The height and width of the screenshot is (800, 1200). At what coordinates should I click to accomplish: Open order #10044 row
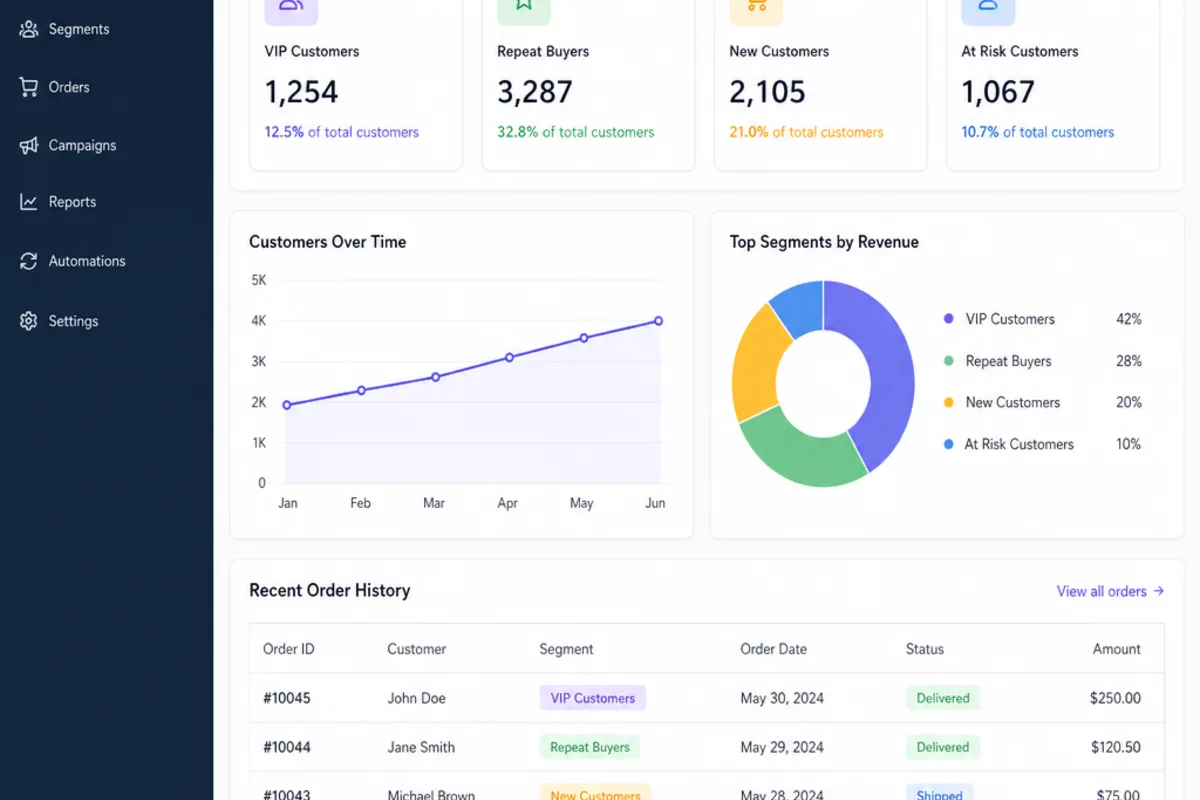point(707,747)
